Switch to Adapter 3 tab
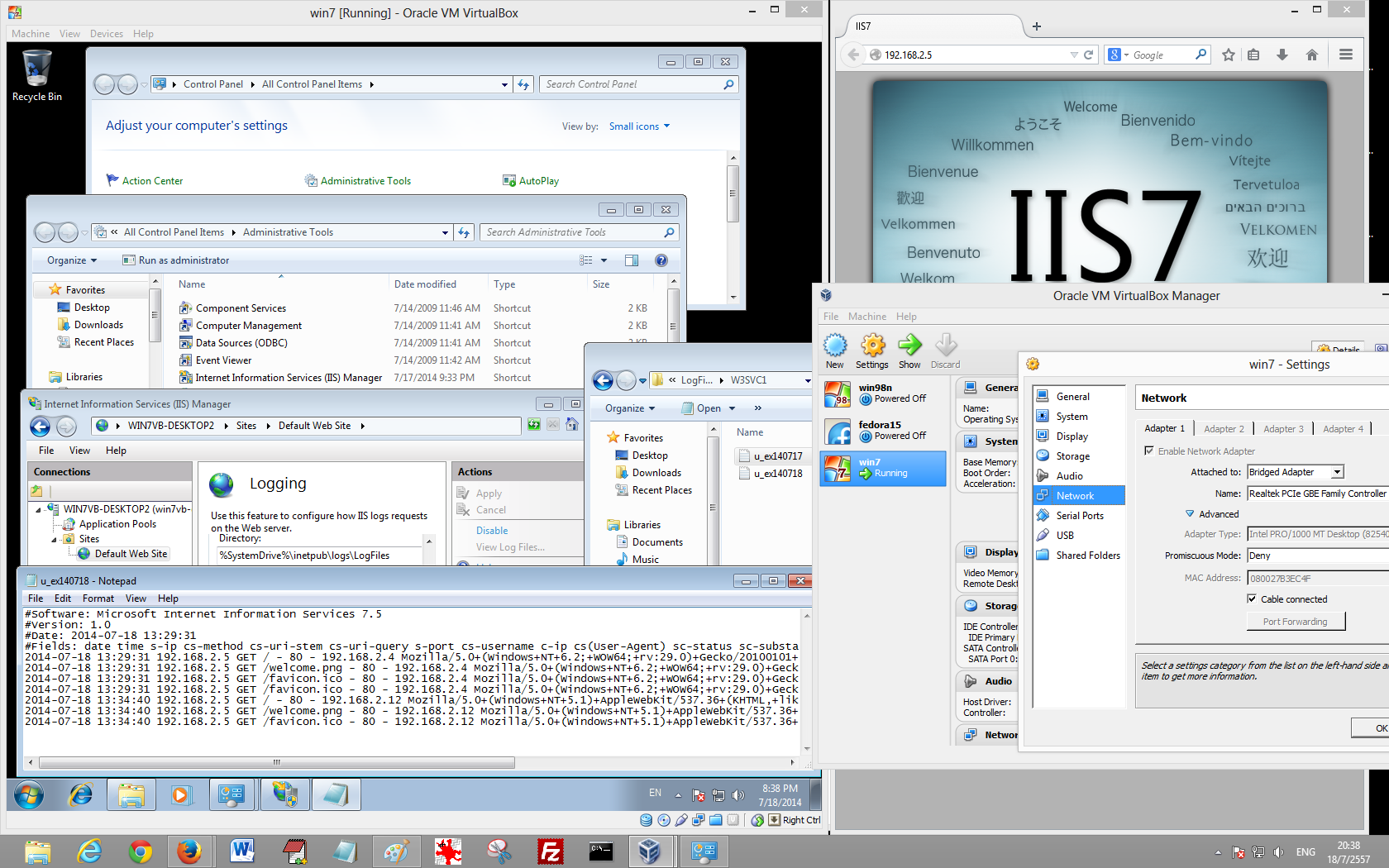The height and width of the screenshot is (868, 1389). (1283, 428)
